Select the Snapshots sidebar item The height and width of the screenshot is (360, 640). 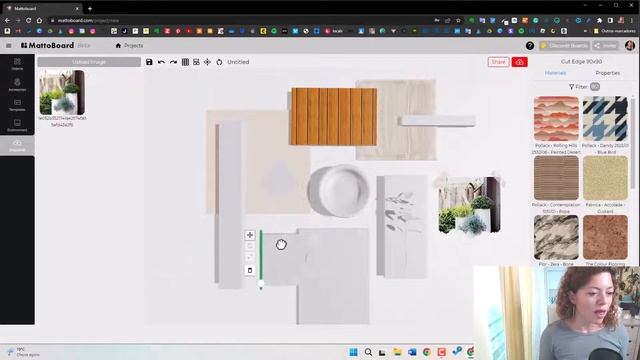coord(17,145)
